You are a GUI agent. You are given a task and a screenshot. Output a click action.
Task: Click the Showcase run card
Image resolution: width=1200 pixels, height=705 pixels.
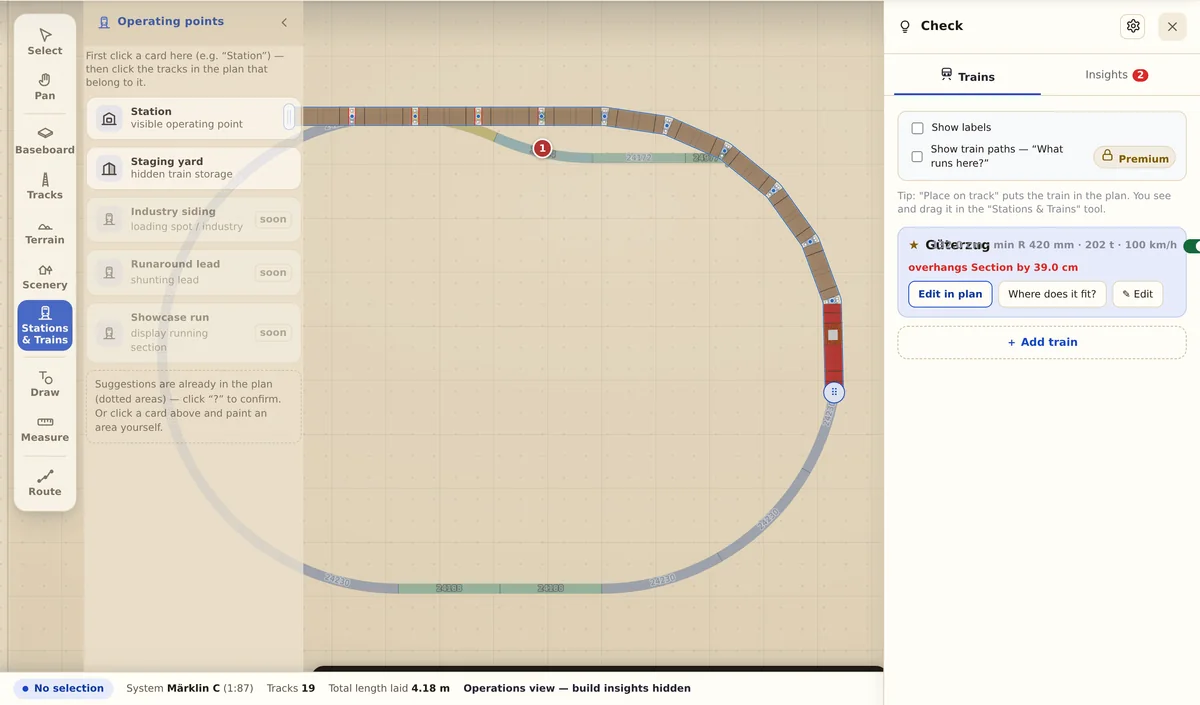click(x=193, y=332)
